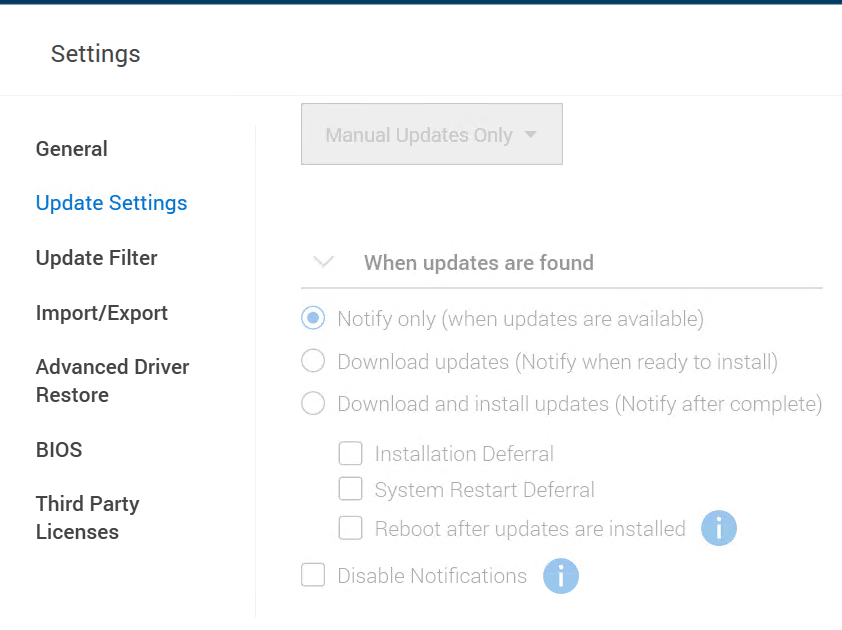Select Notify only radio button

point(313,319)
